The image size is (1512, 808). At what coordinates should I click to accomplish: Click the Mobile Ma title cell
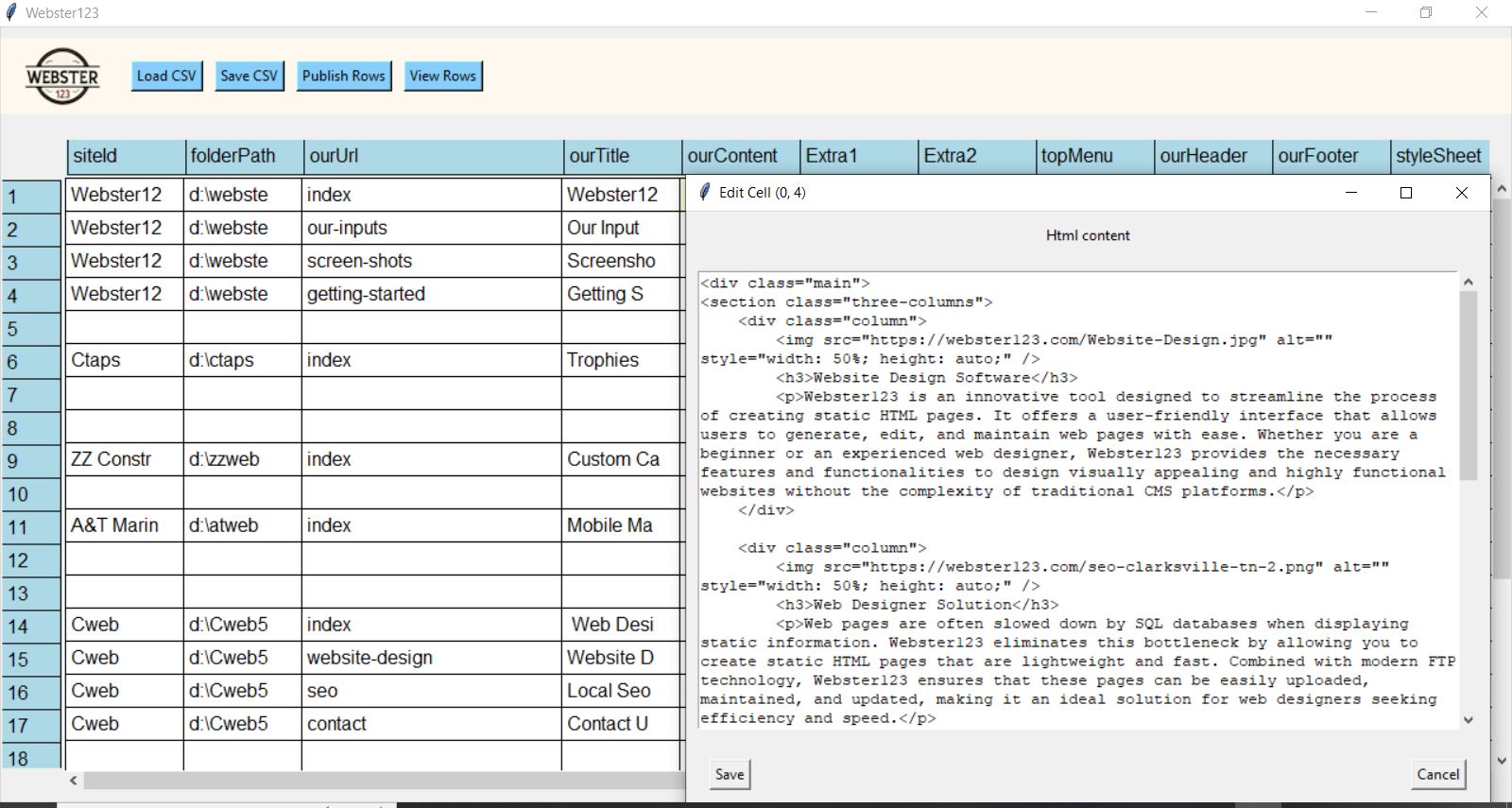pos(622,525)
